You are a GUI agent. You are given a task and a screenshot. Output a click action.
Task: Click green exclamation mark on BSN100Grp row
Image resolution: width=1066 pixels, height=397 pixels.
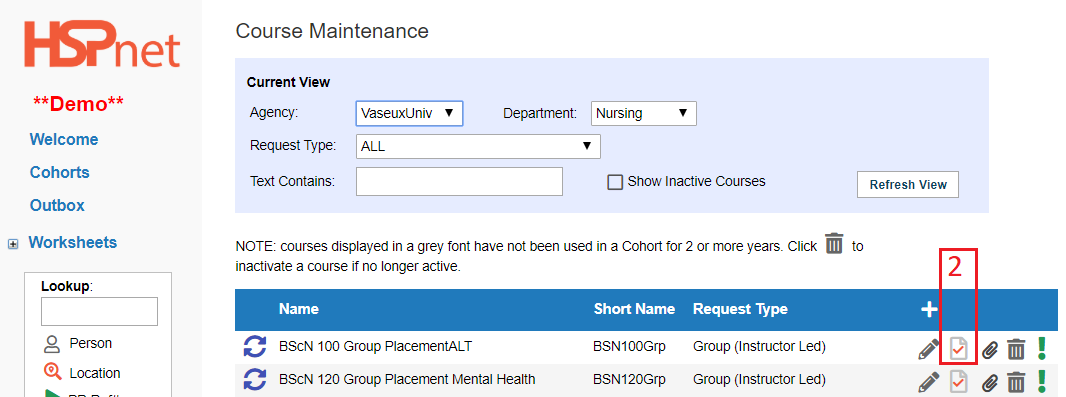pyautogui.click(x=1042, y=348)
